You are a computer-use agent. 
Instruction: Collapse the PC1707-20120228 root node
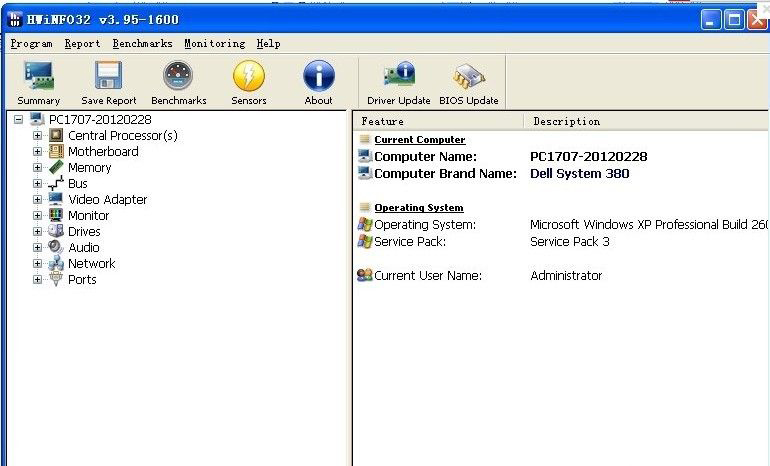tap(18, 119)
